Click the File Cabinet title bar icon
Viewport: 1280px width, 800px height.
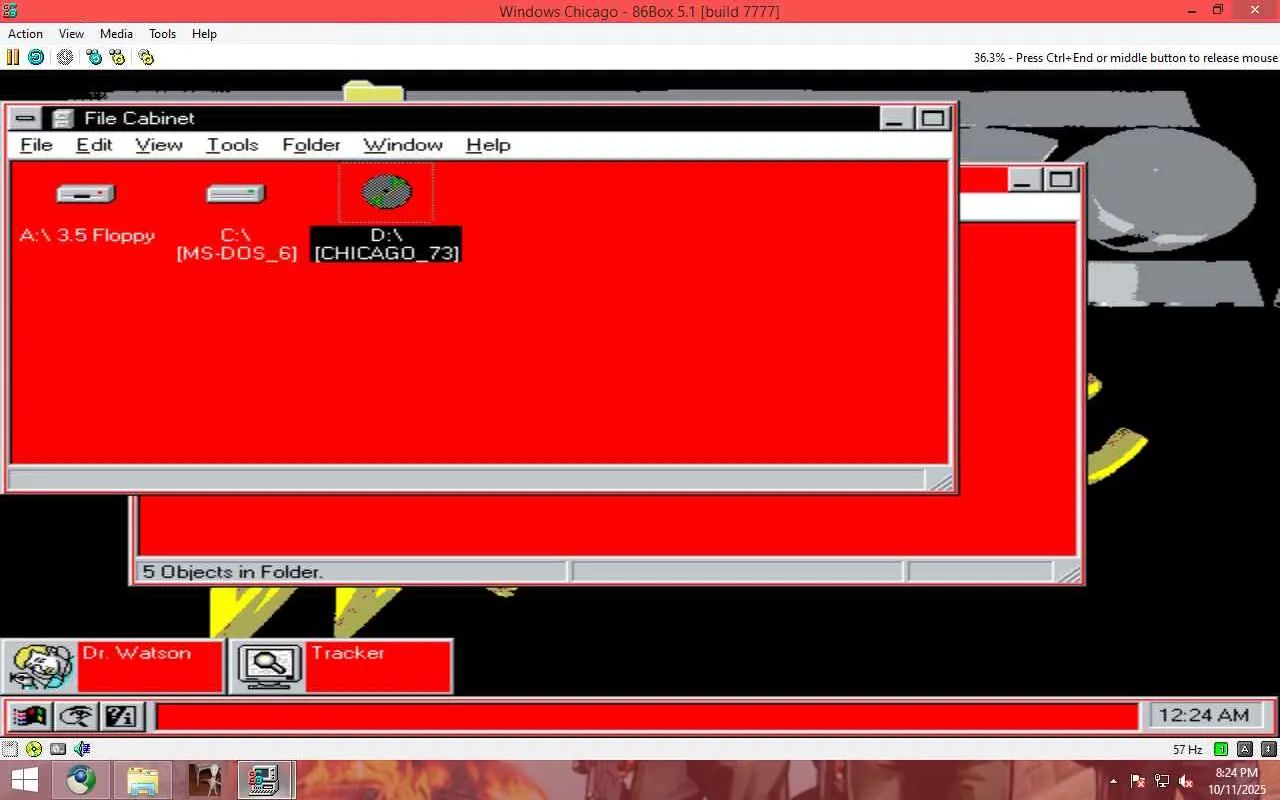coord(63,118)
